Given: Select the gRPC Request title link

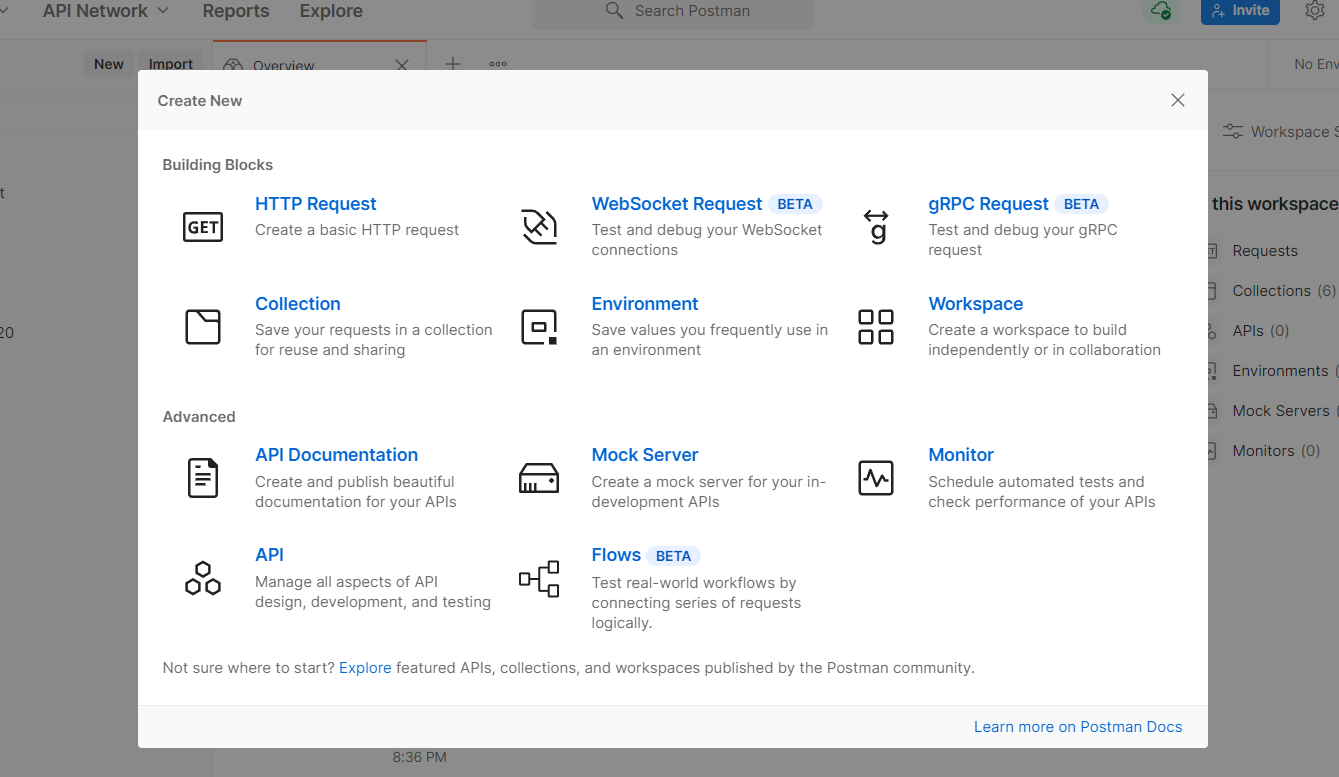Looking at the screenshot, I should click(988, 204).
